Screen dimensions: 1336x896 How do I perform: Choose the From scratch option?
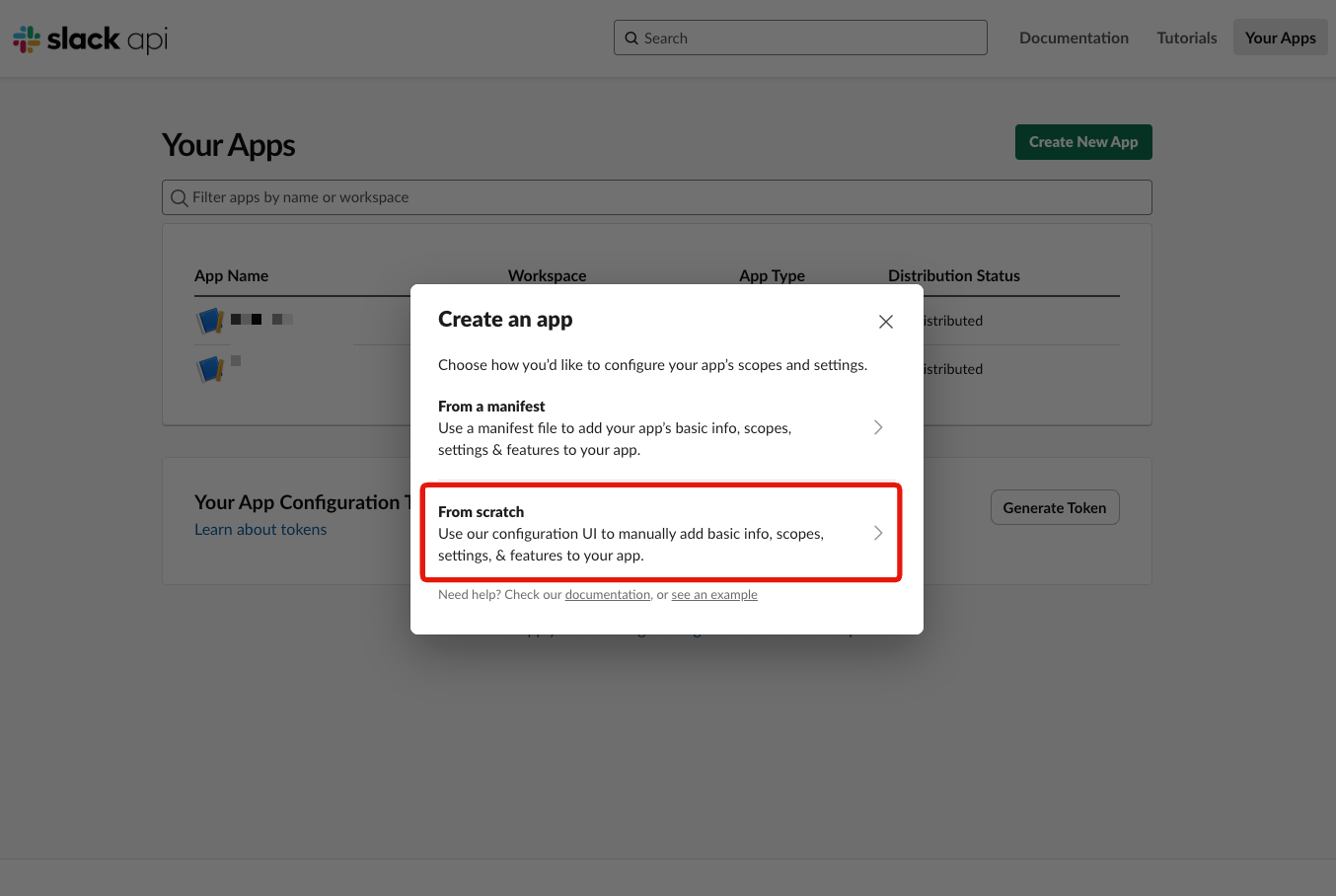pyautogui.click(x=661, y=533)
